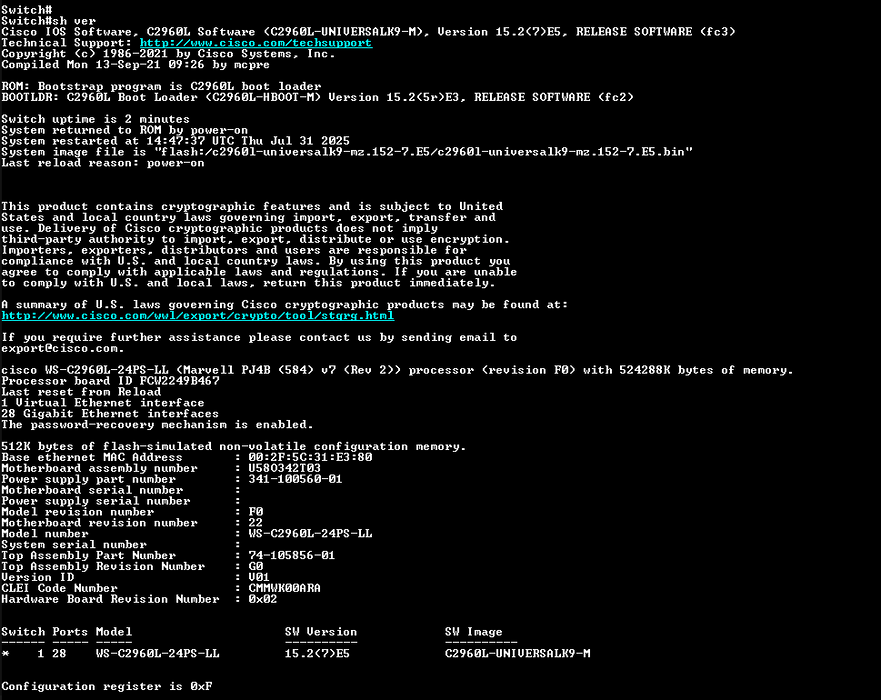The image size is (881, 700).
Task: Click the '22' Motherboard revision number value
Action: tap(256, 523)
